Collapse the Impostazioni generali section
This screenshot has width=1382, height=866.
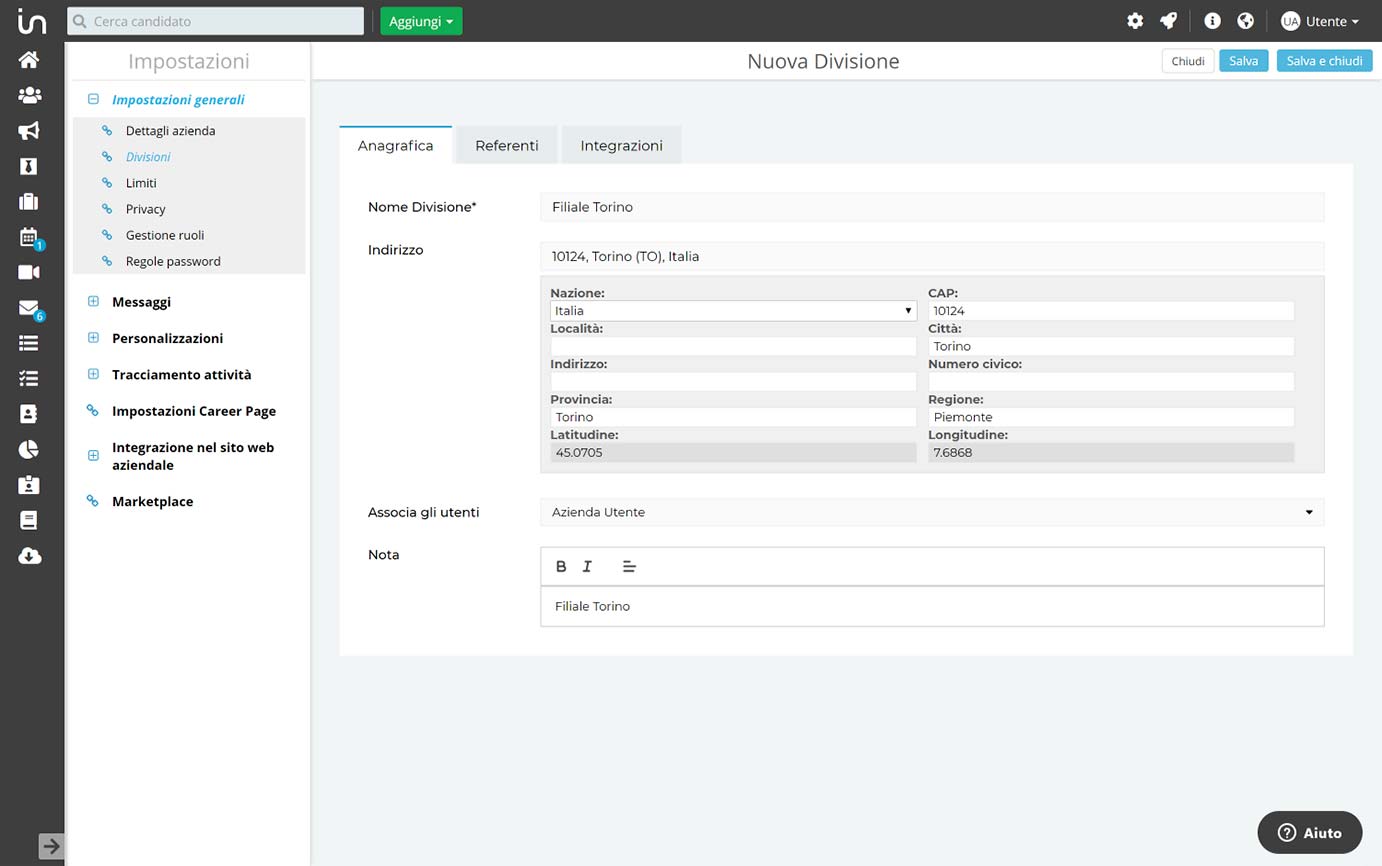pyautogui.click(x=93, y=99)
